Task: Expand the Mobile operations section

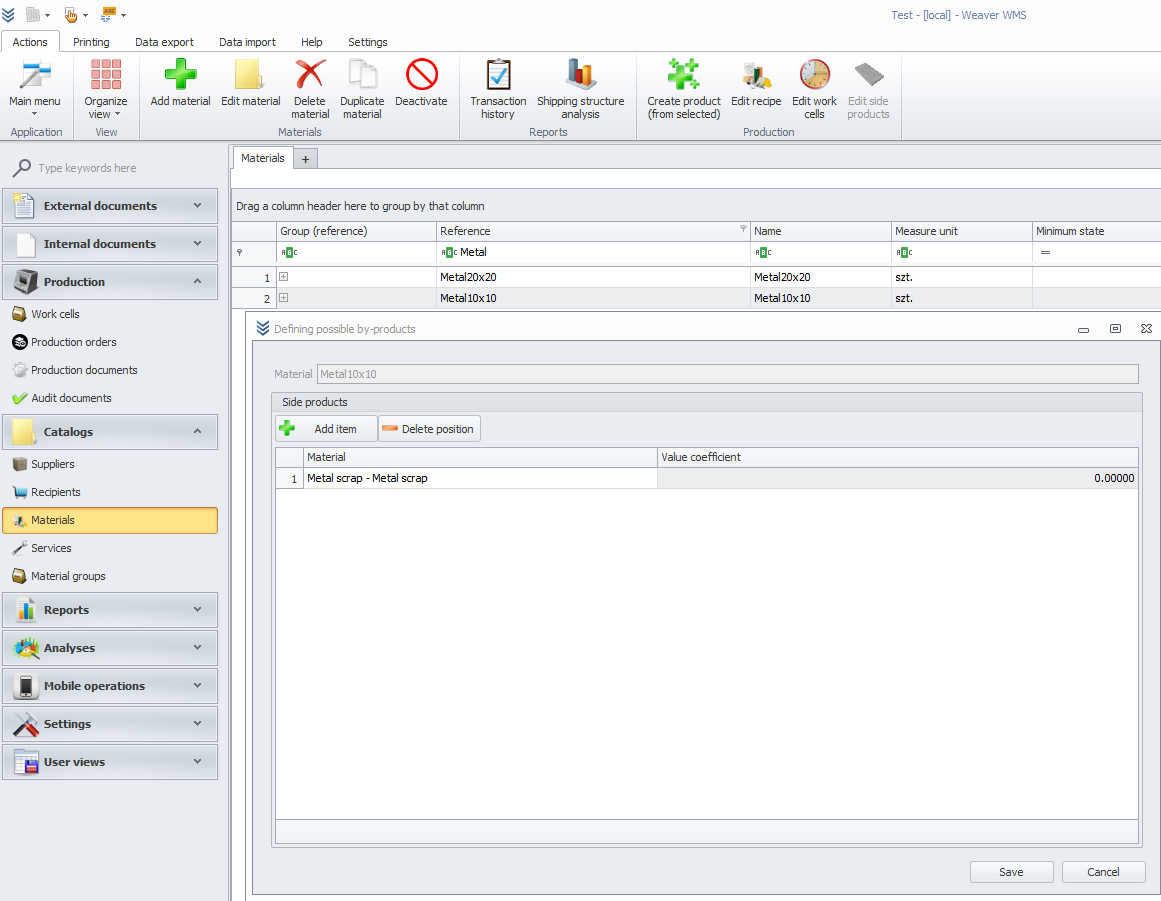Action: point(110,686)
